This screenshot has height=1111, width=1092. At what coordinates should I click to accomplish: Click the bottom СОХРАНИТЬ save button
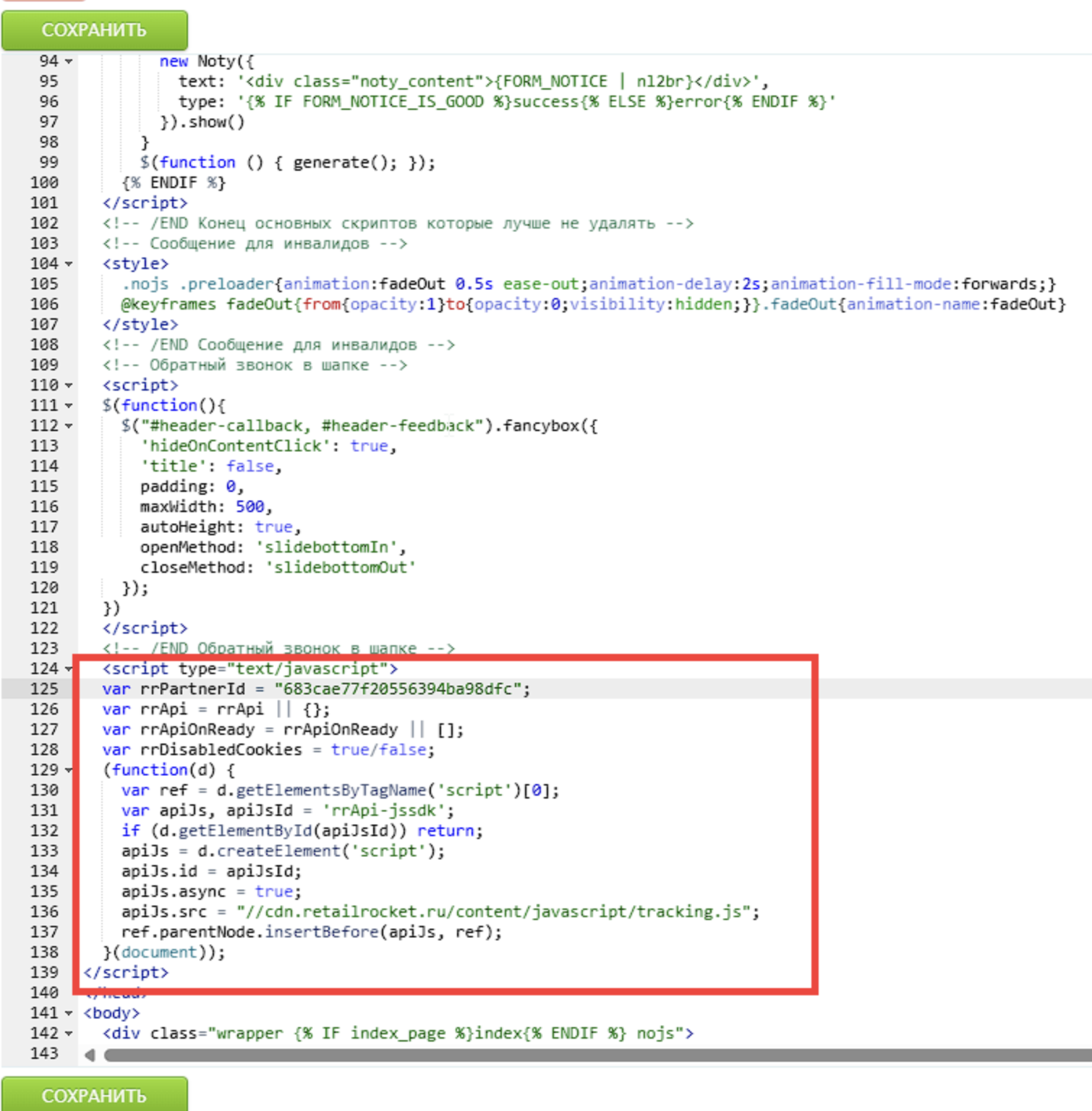(x=95, y=1095)
